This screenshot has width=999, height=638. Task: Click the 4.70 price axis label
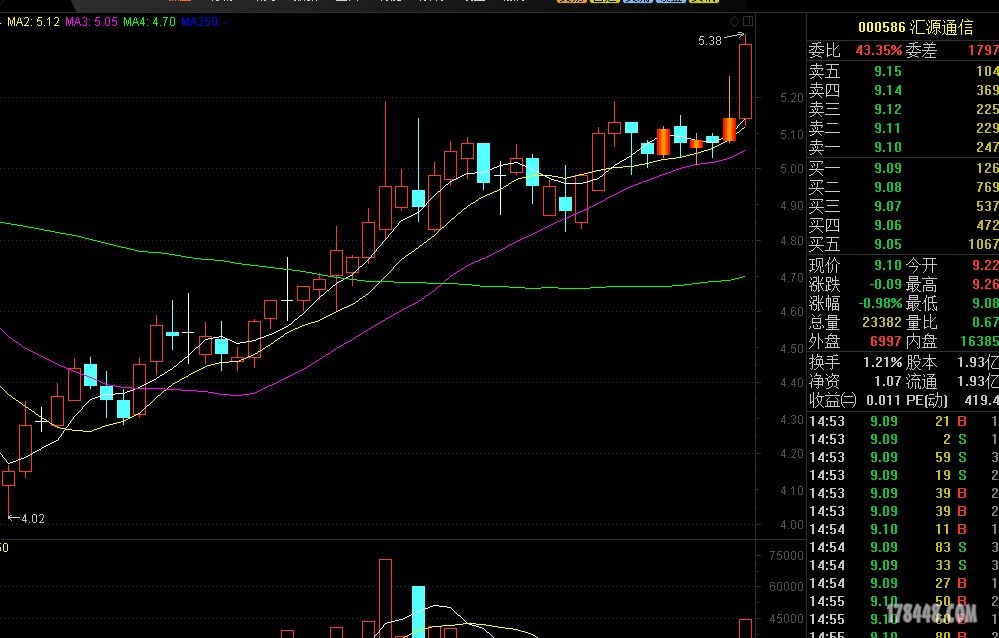pos(792,278)
